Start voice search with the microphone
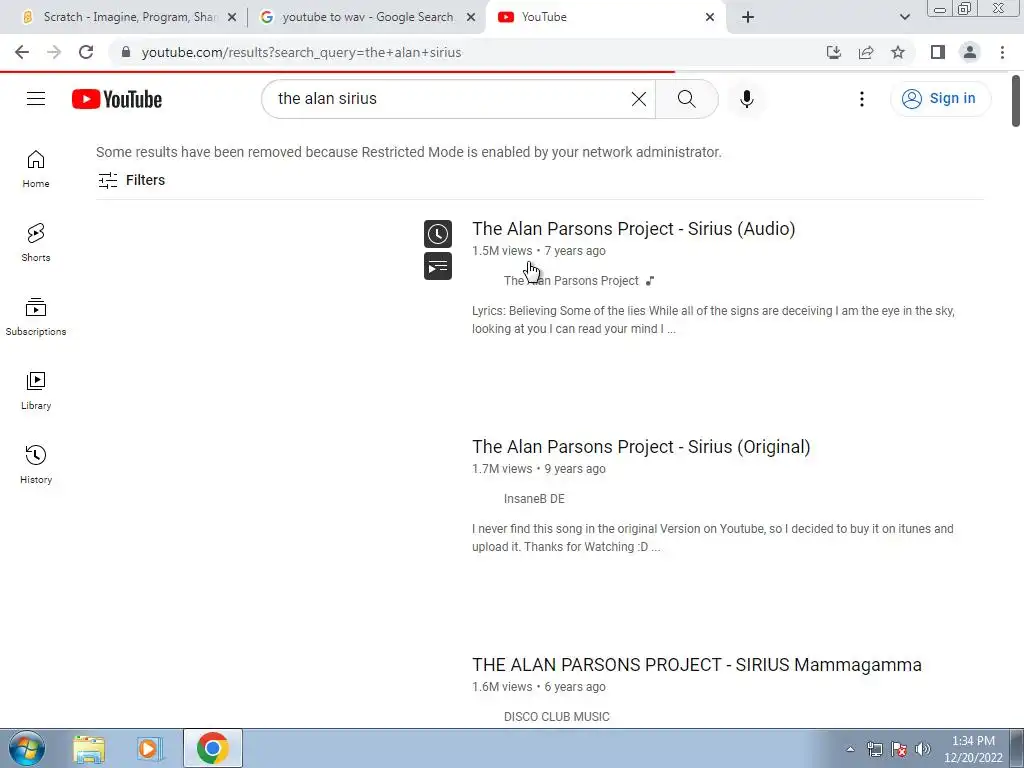 coord(746,99)
